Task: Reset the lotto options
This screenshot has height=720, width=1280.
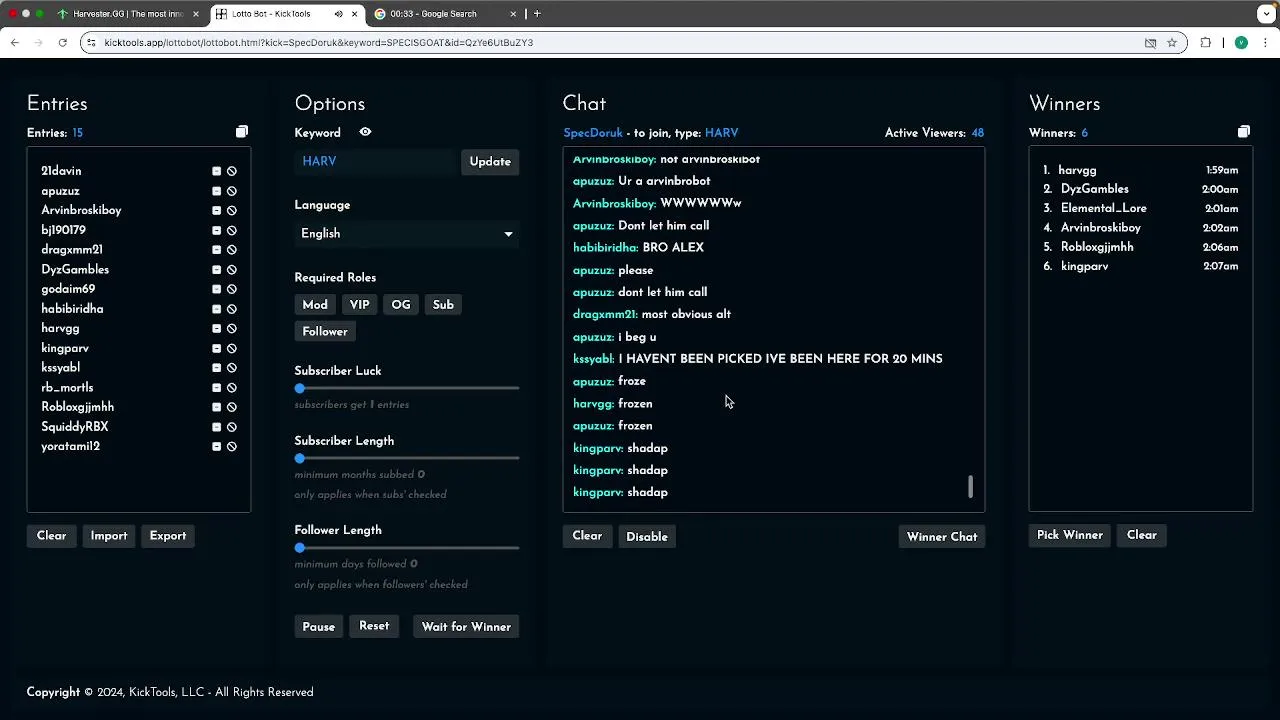Action: coord(374,626)
